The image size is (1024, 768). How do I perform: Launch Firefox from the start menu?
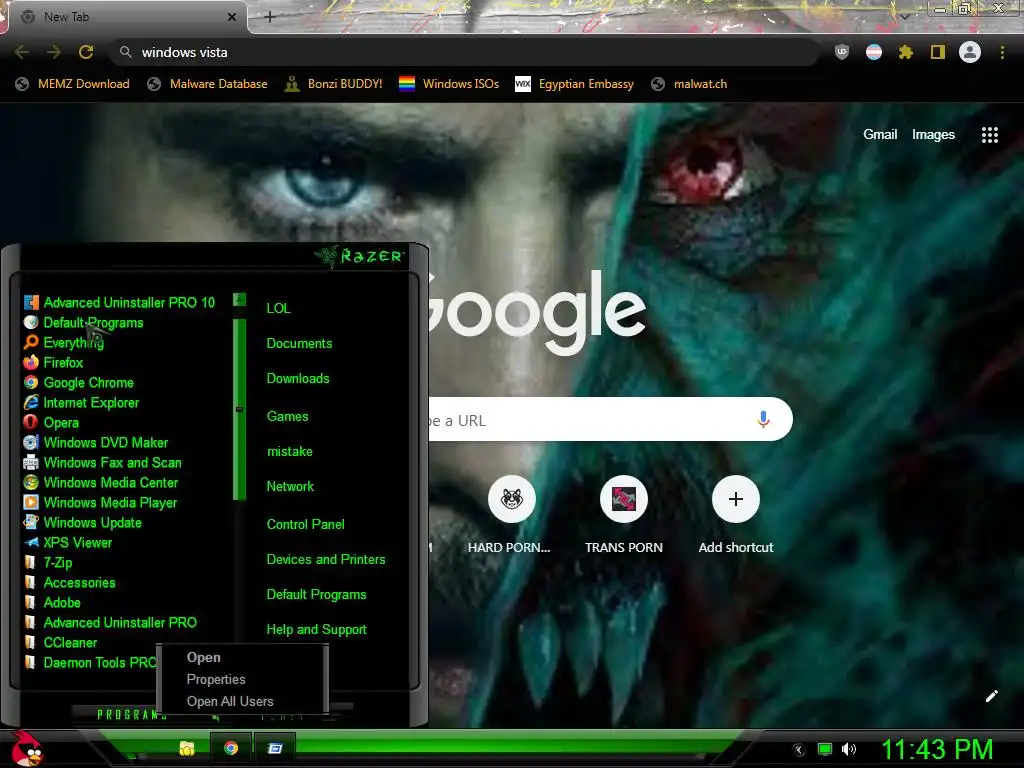click(x=54, y=362)
